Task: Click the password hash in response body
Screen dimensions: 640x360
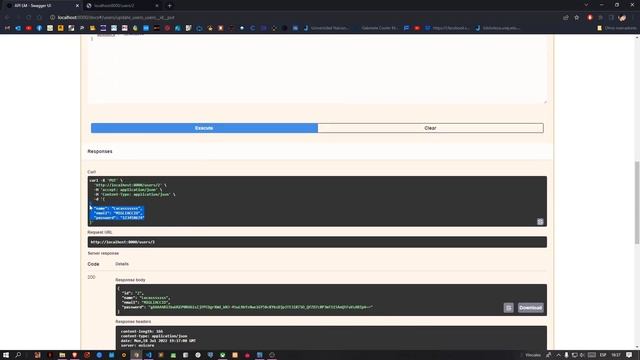Action: pos(260,307)
